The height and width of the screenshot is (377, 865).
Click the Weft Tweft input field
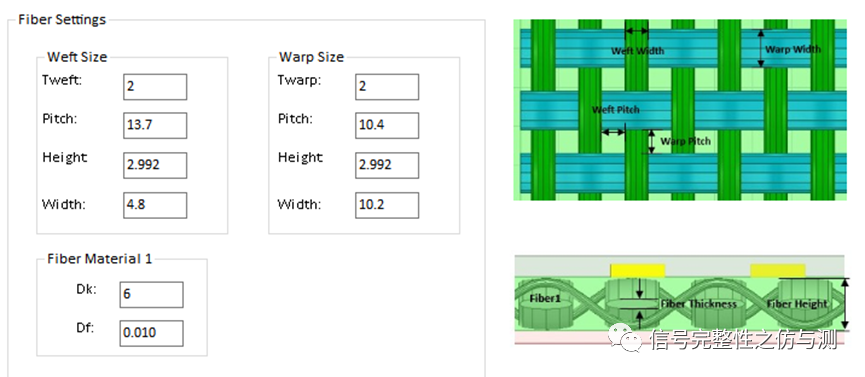[155, 87]
